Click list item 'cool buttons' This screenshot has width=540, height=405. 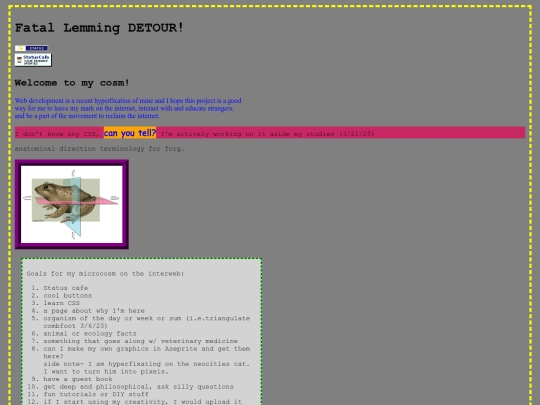68,295
